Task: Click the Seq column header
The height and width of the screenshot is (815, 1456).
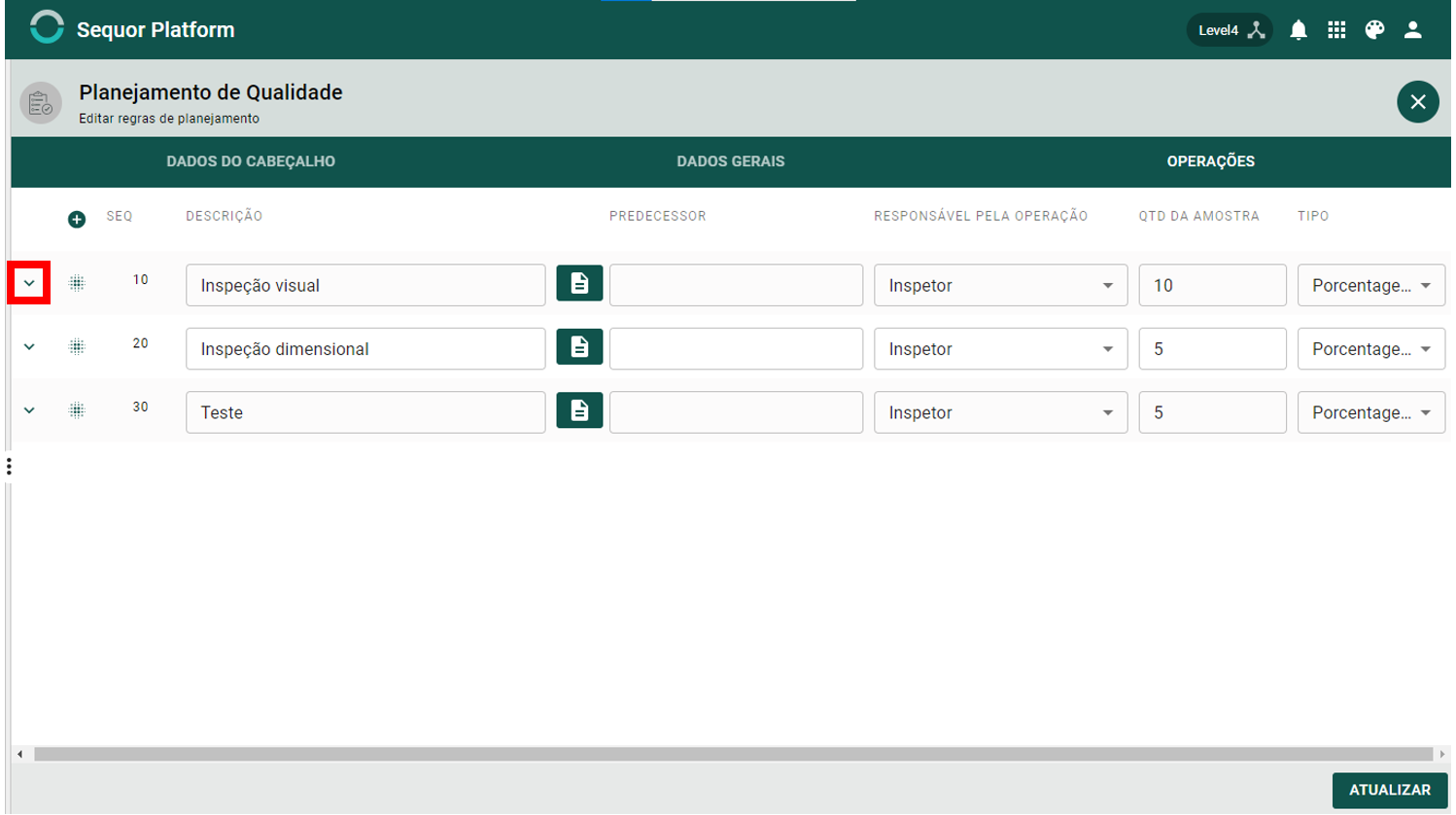Action: coord(120,216)
